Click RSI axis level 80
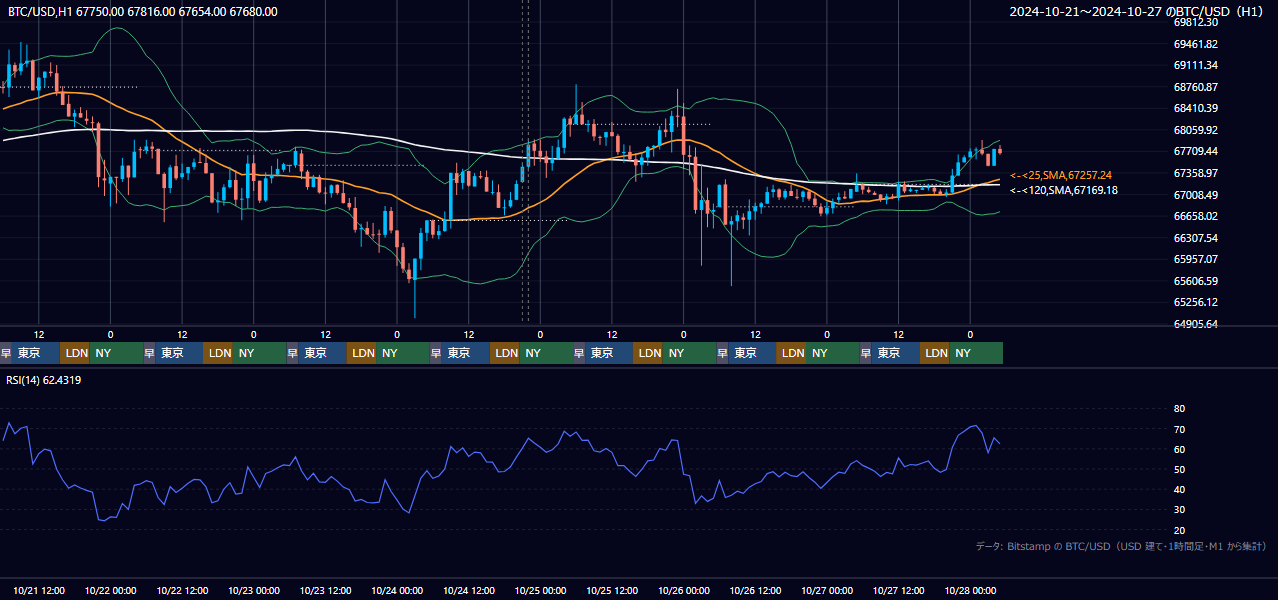 click(1179, 409)
